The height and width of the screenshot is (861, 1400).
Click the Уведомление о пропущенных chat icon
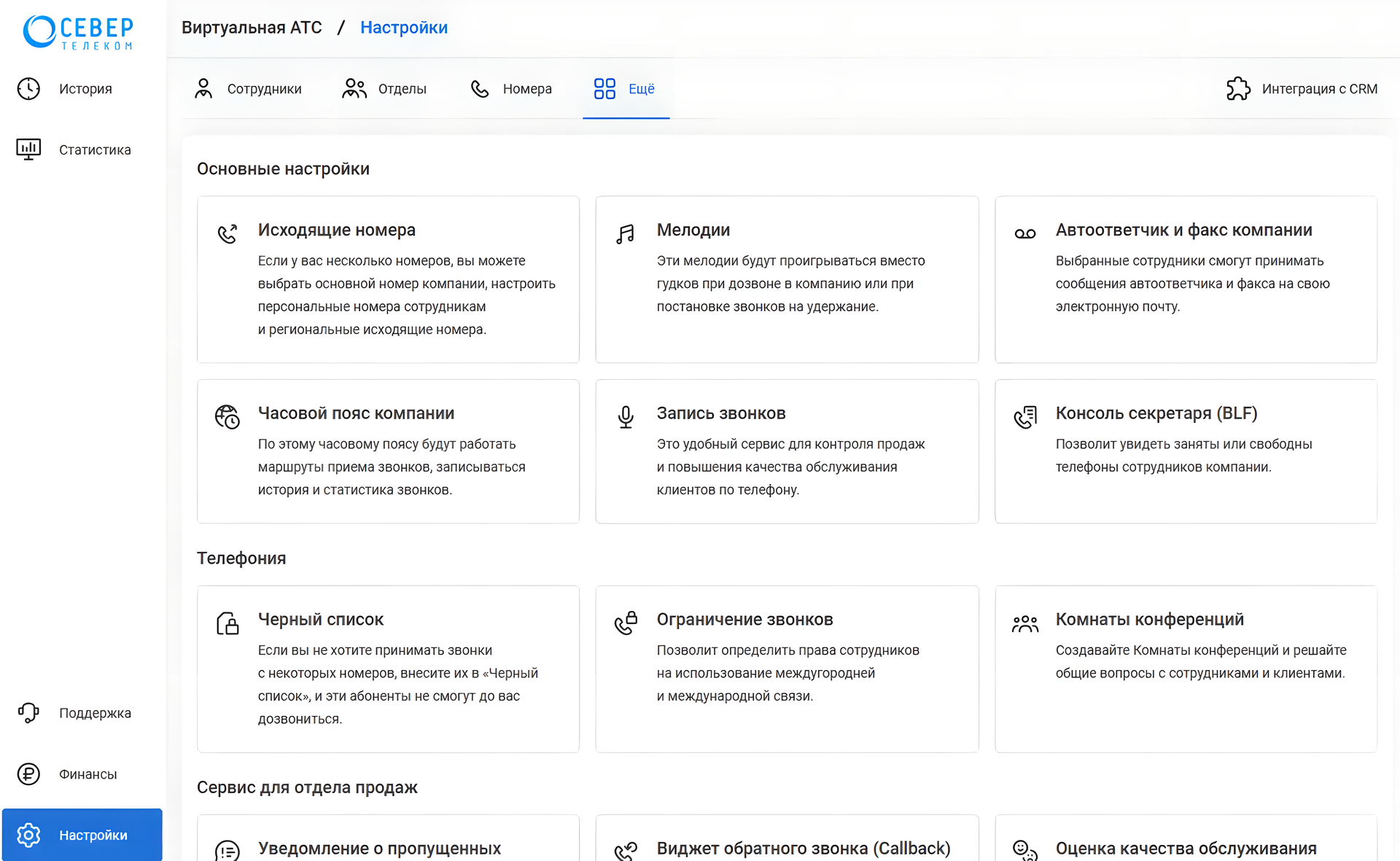point(227,851)
